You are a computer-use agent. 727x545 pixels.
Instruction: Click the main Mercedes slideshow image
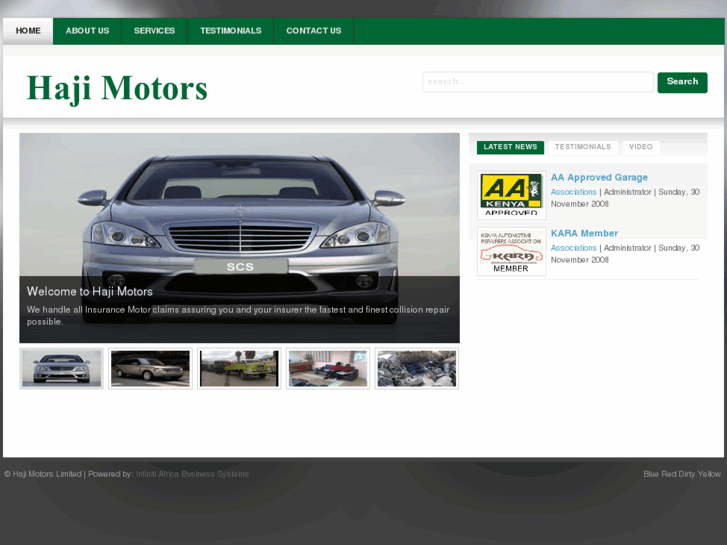click(239, 237)
